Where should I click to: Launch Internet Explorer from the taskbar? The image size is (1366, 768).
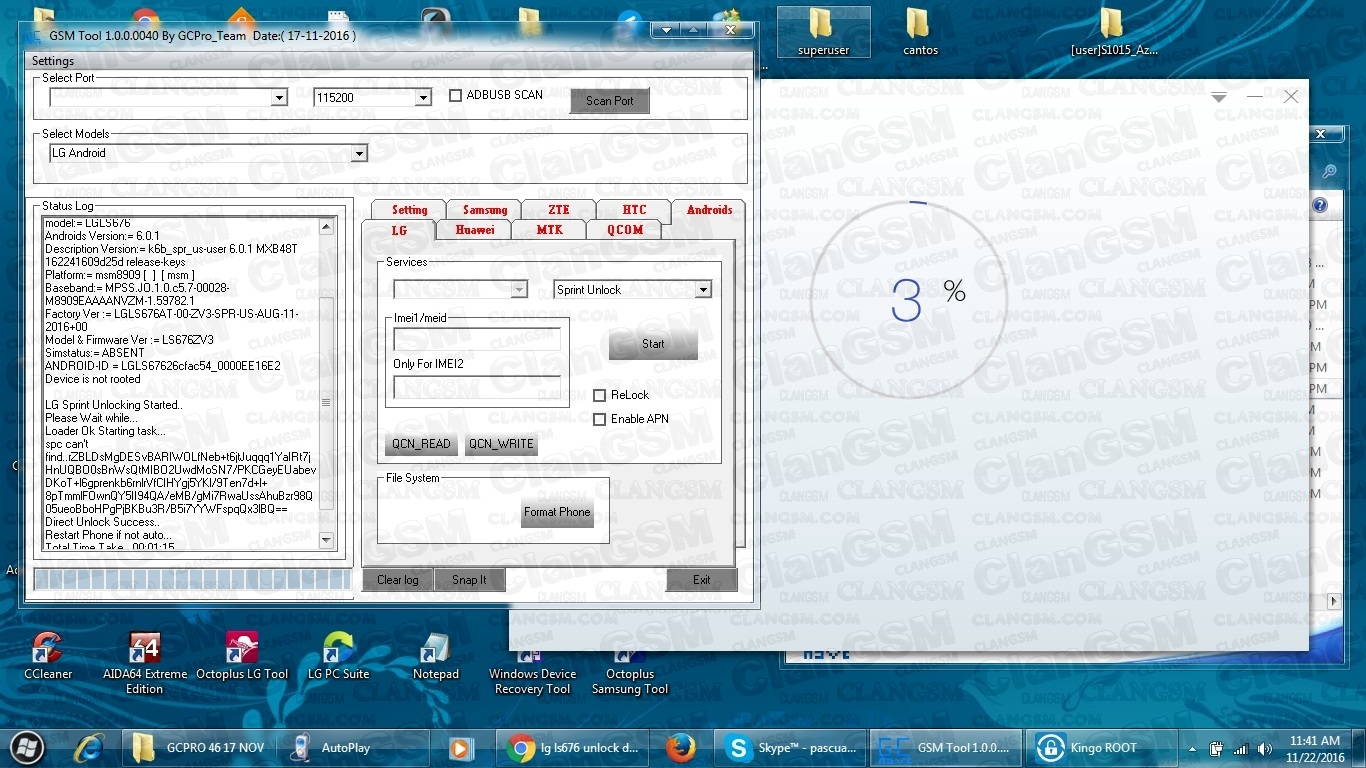[90, 747]
